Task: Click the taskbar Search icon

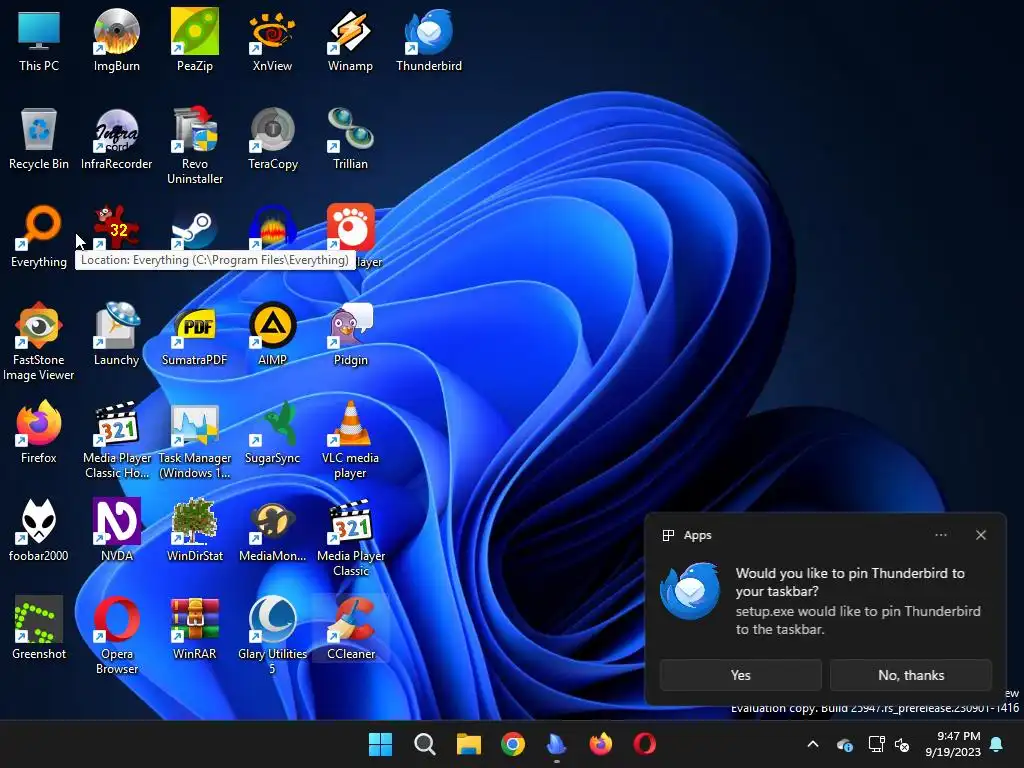Action: (x=424, y=744)
